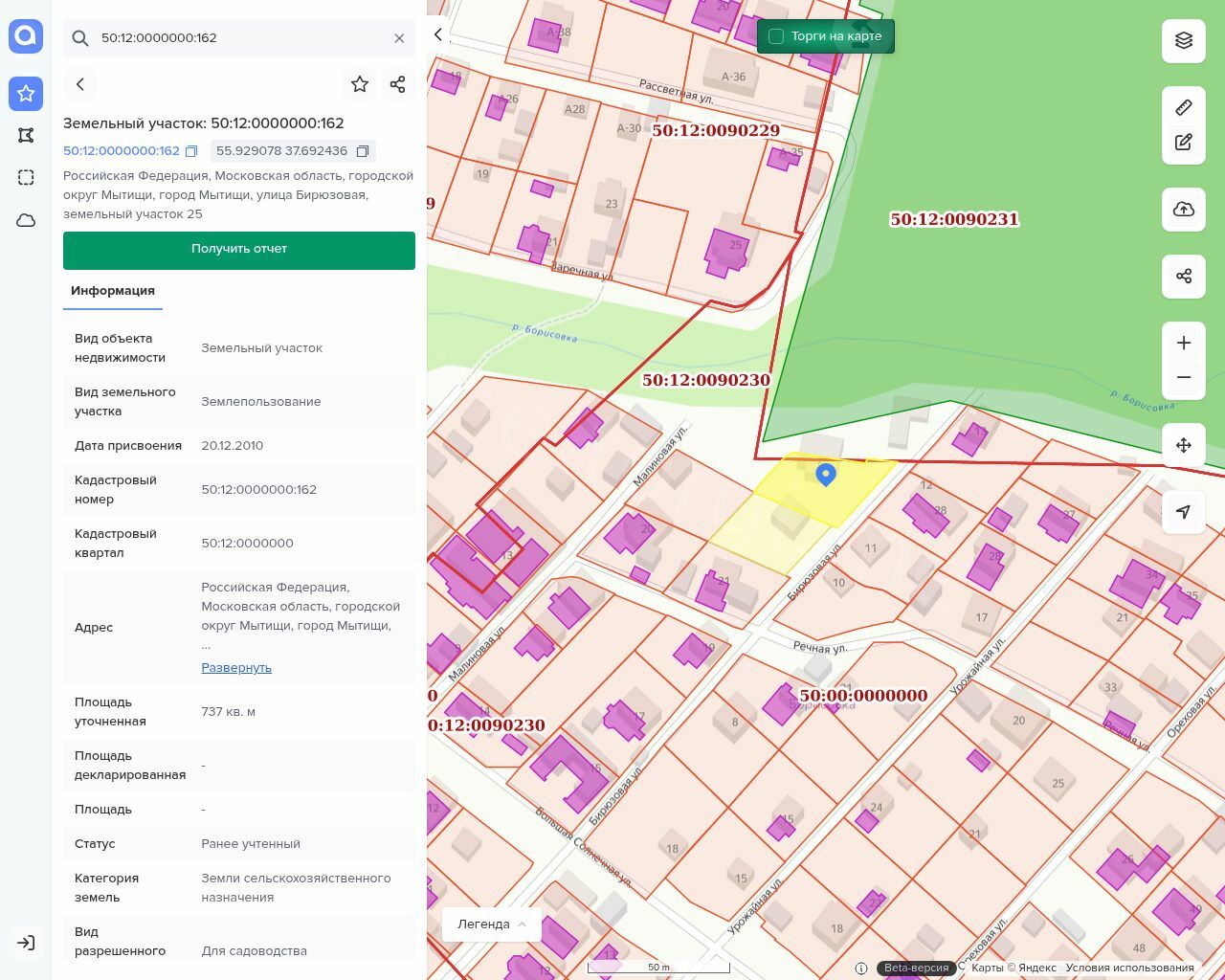This screenshot has height=980, width=1225.
Task: Locate my current position on map
Action: point(1183,512)
